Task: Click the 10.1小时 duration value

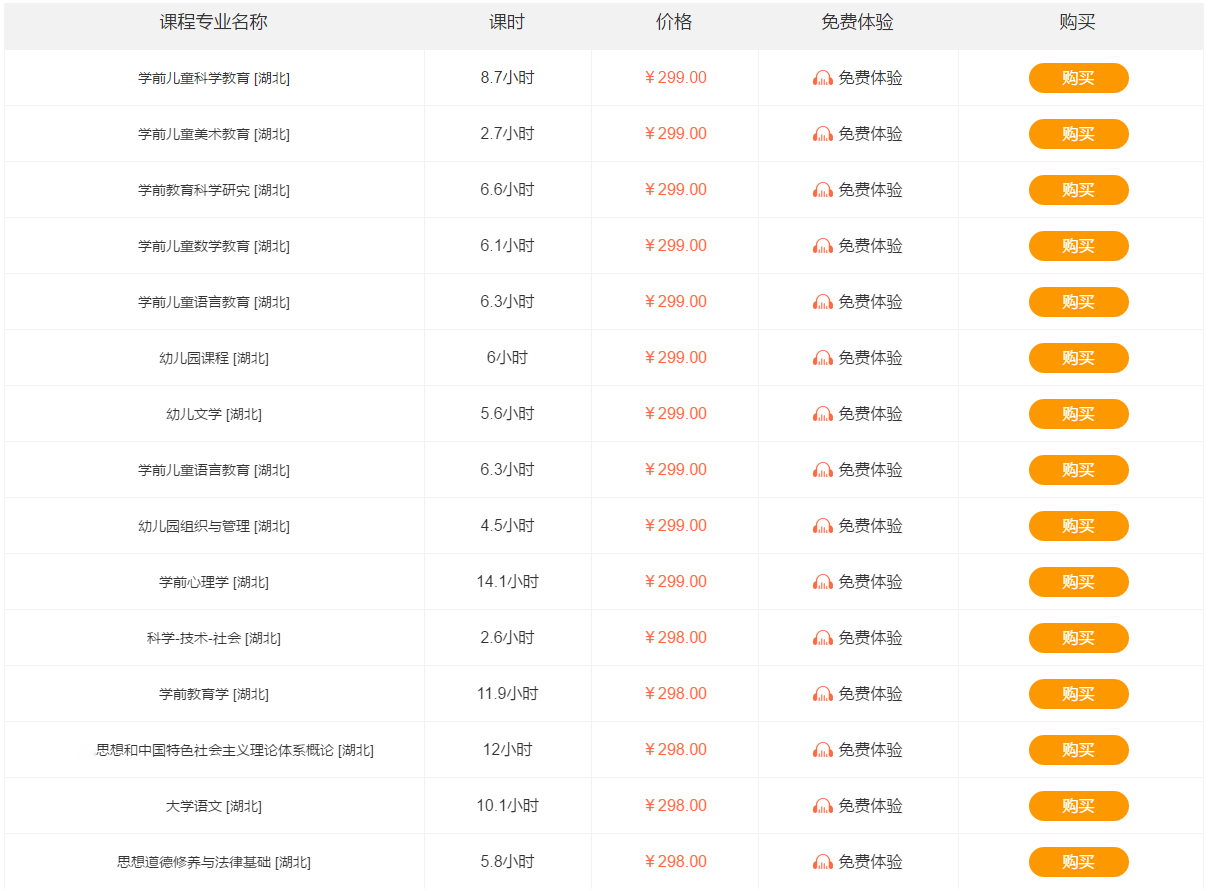Action: point(507,806)
